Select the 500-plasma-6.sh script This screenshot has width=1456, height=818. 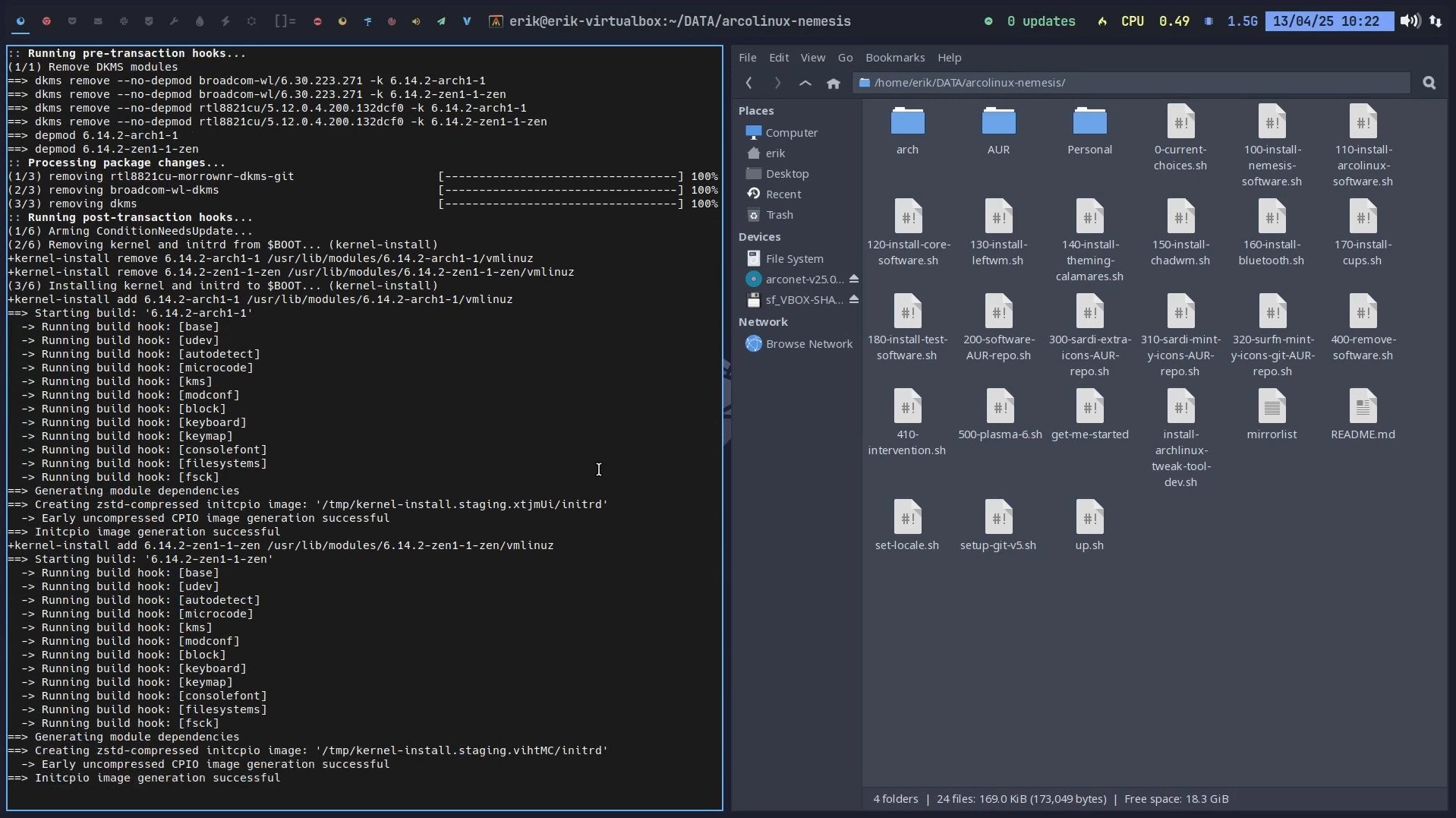pos(999,415)
